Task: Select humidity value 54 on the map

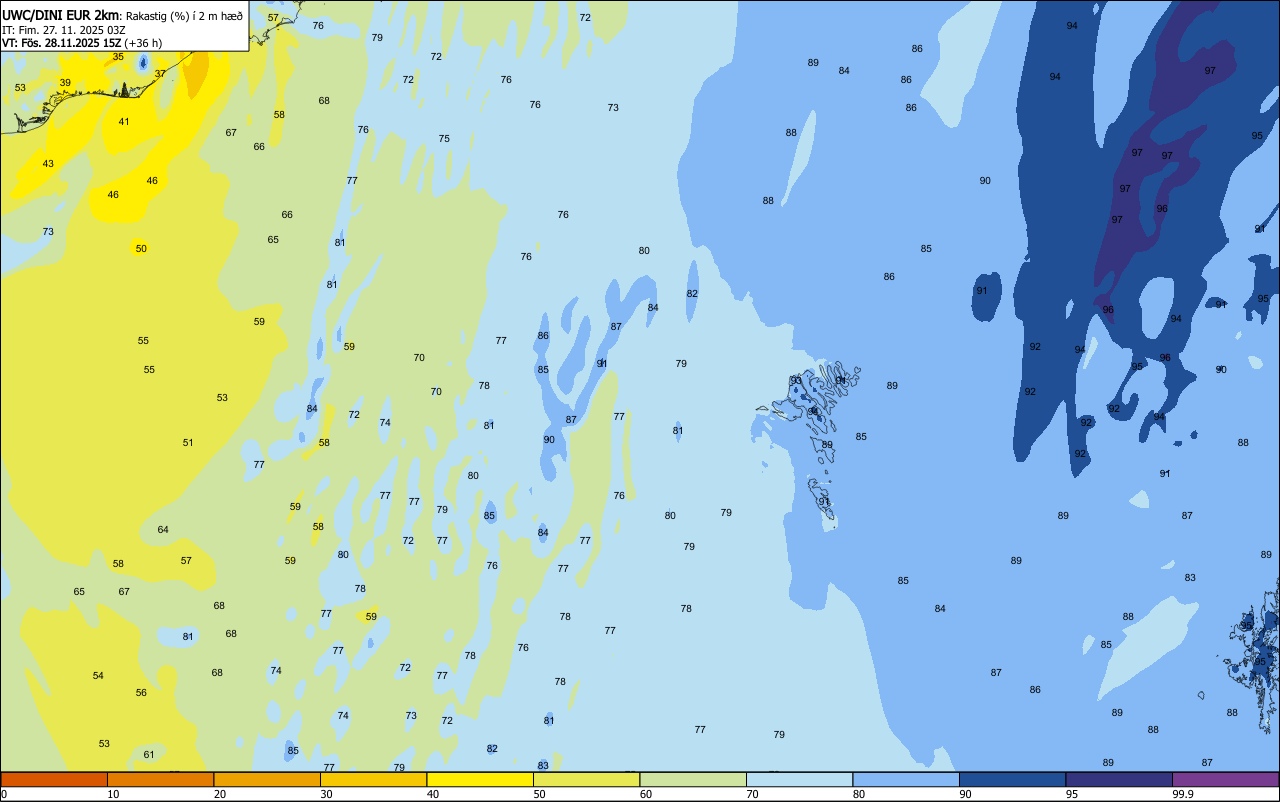Action: click(x=98, y=676)
